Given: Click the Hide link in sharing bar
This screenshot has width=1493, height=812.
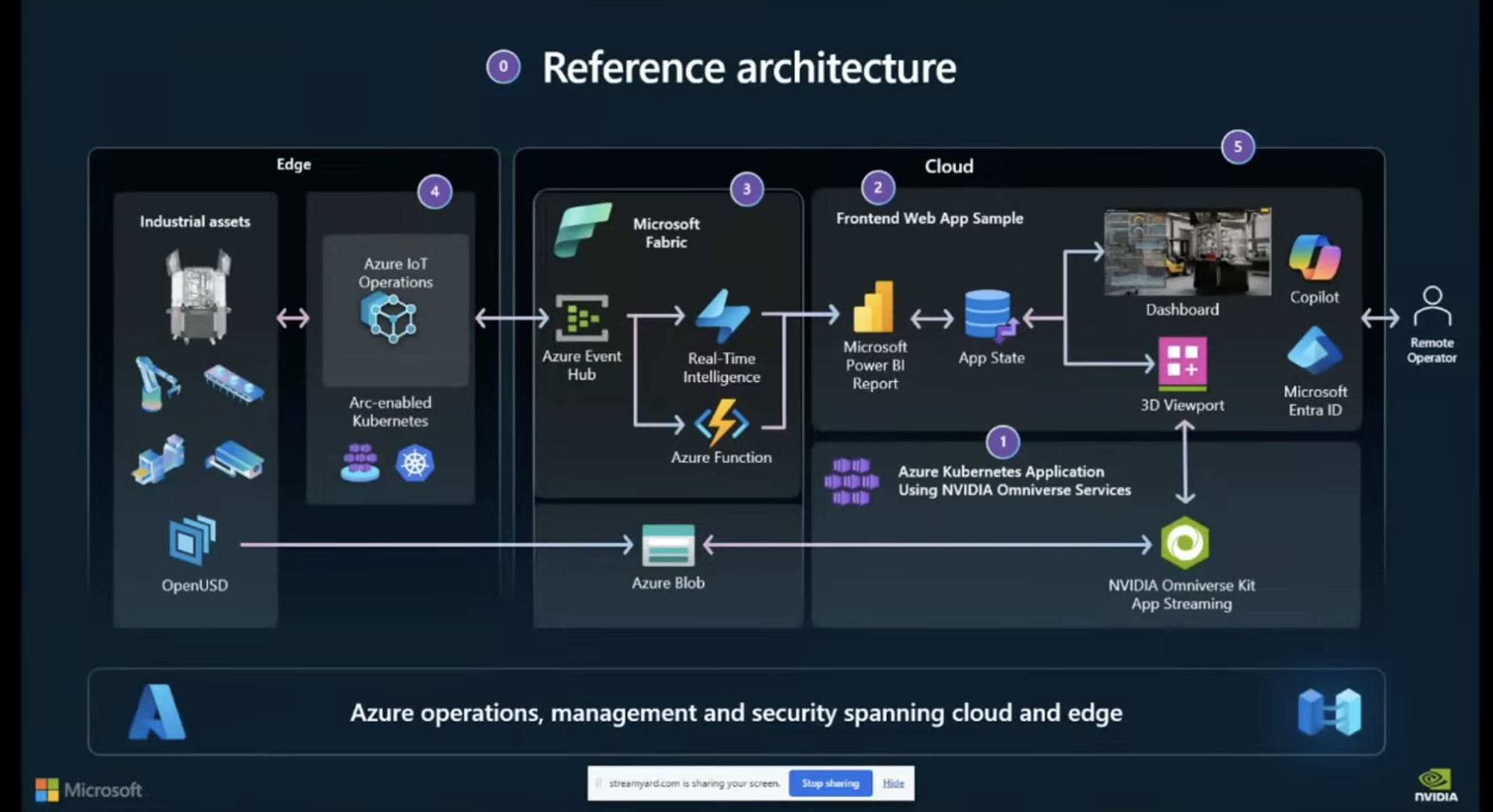Looking at the screenshot, I should point(893,783).
